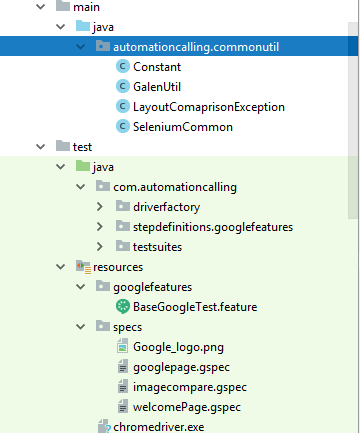This screenshot has height=437, width=361.
Task: Click the Google_logo.png image file icon
Action: [x=123, y=346]
